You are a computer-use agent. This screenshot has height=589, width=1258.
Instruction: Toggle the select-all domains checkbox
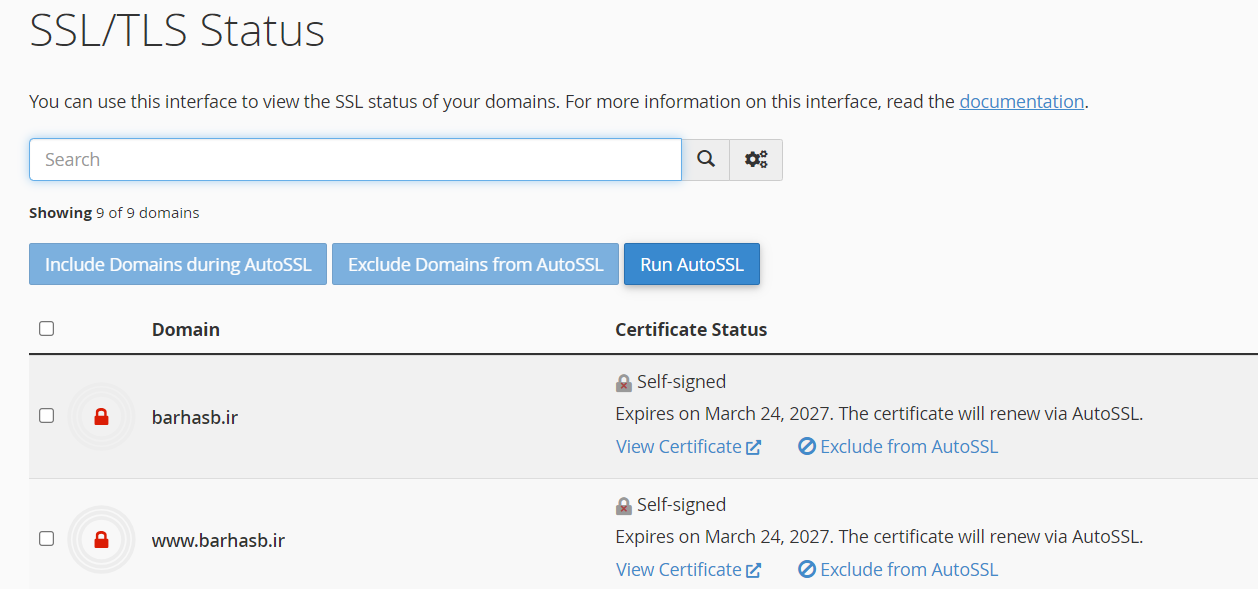point(47,329)
